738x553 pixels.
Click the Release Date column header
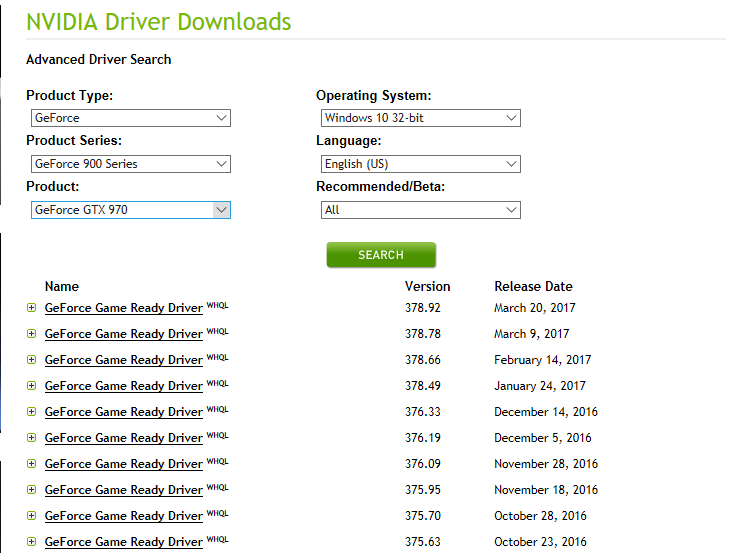click(x=533, y=287)
